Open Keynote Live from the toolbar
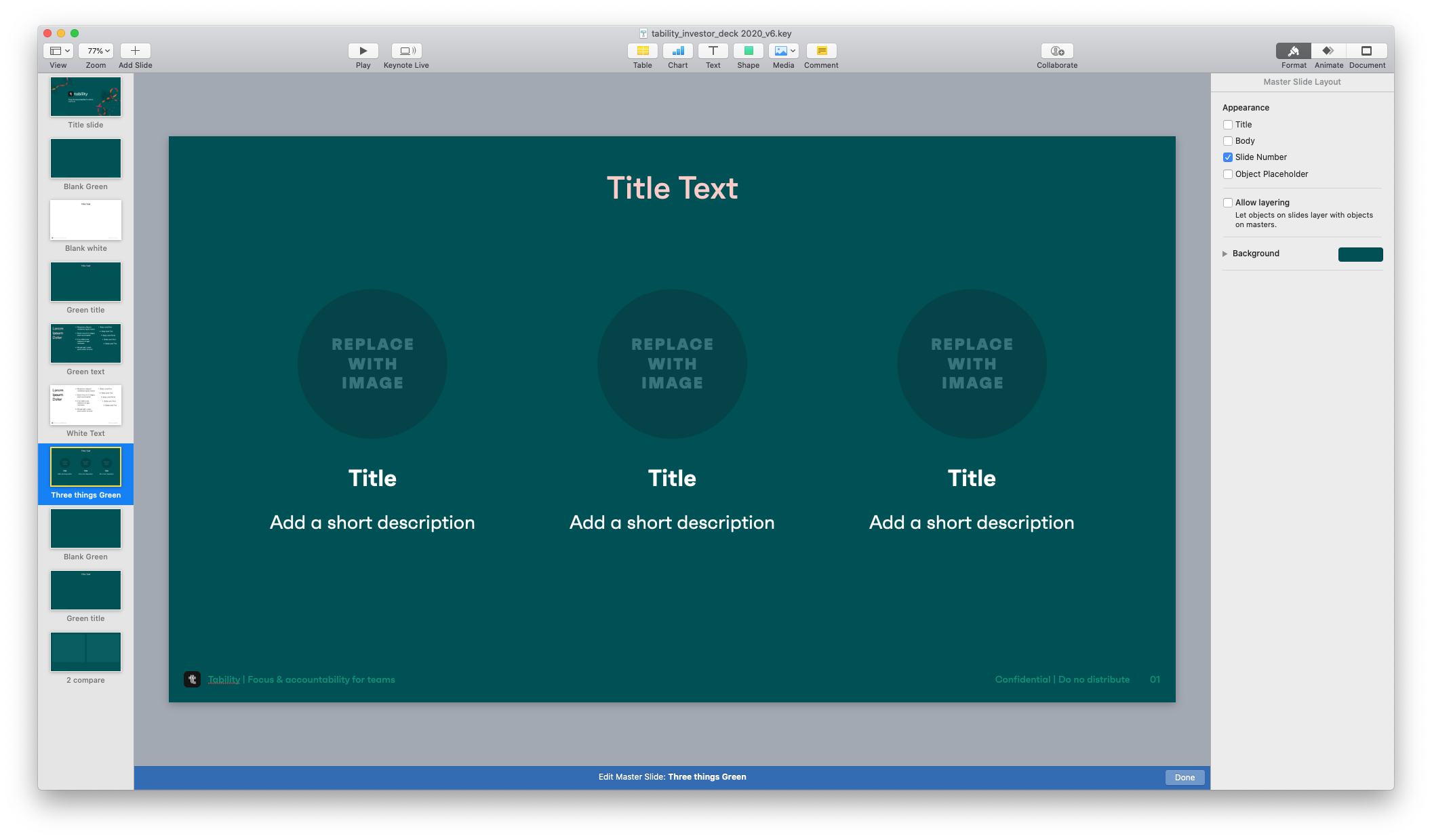Screen dimensions: 1432x840 click(x=406, y=51)
